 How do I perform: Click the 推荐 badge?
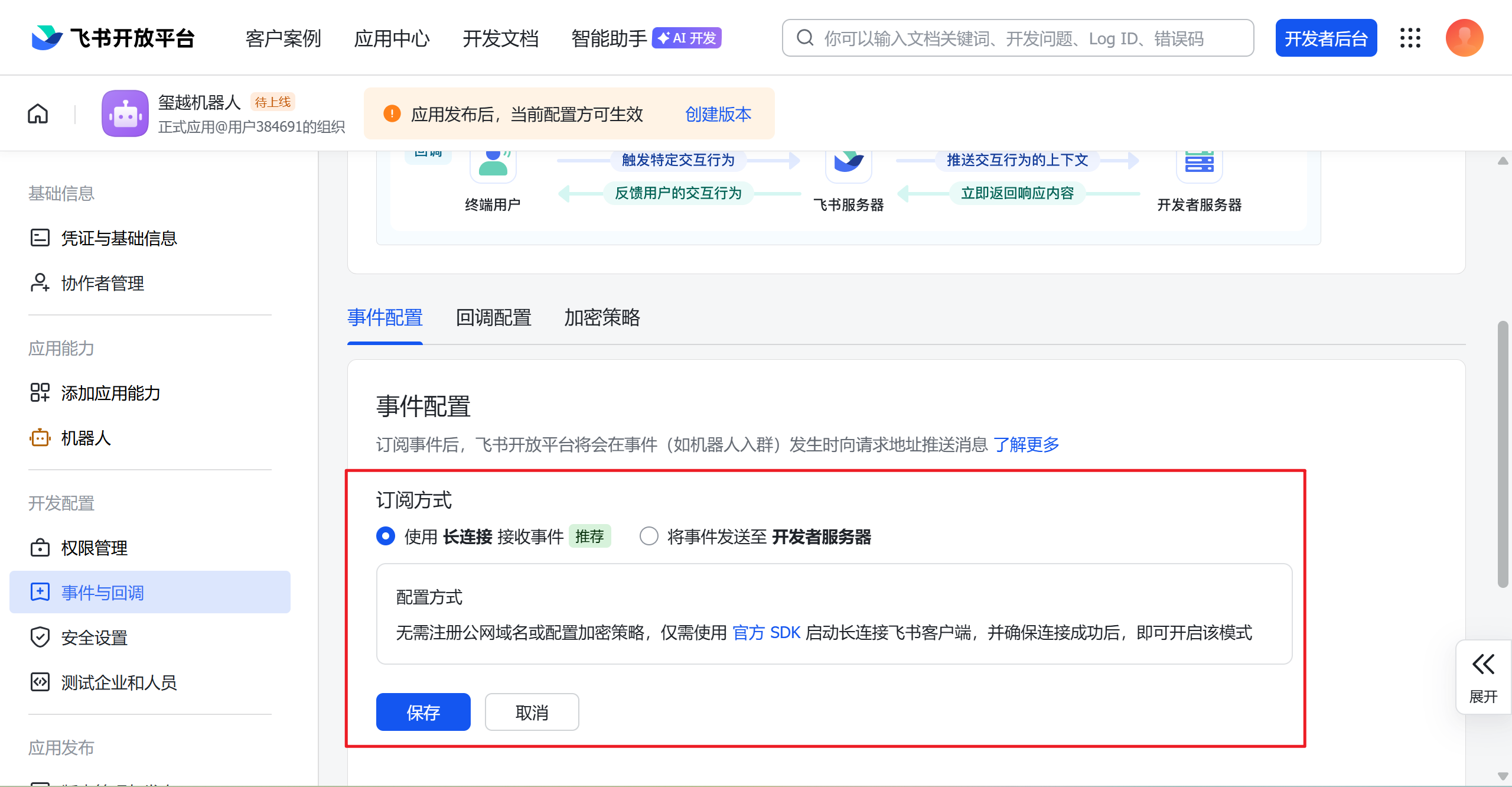[589, 536]
